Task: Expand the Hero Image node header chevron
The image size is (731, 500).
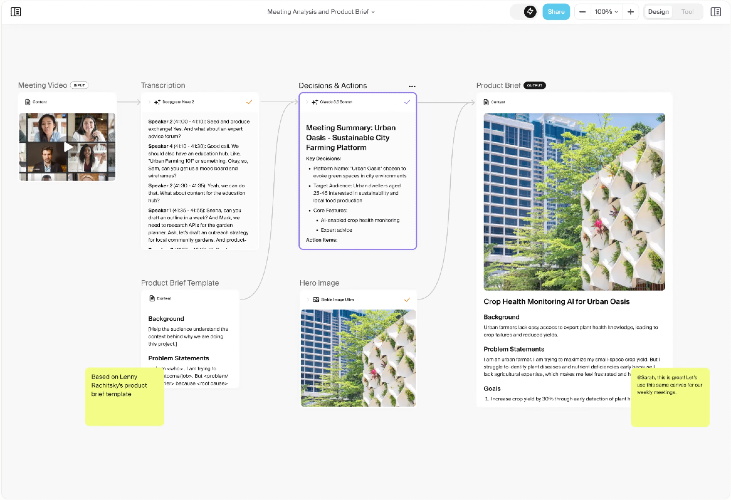Action: tap(308, 300)
